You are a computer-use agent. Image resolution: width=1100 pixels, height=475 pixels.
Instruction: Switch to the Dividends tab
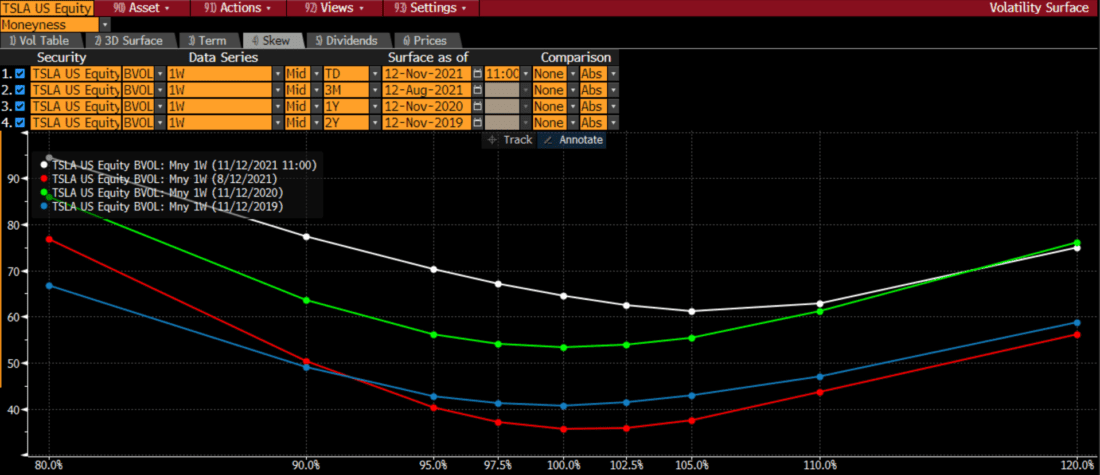[346, 41]
